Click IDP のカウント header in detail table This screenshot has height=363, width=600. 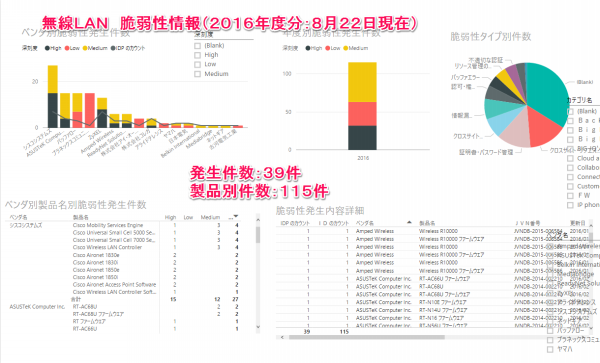[295, 223]
